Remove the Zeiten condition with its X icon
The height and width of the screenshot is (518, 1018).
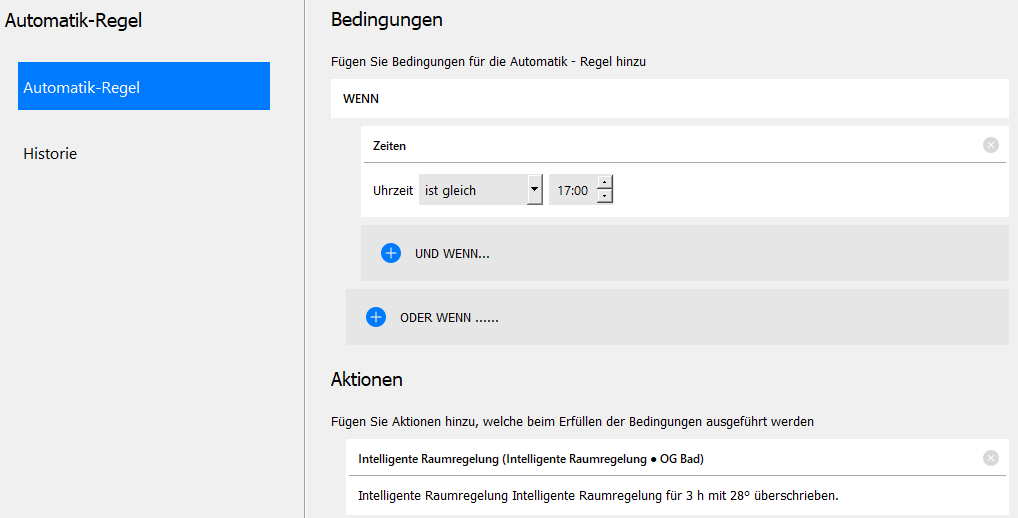tap(990, 145)
